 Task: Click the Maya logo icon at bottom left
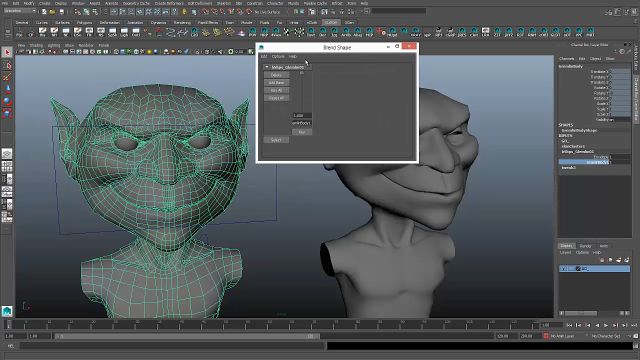7,311
